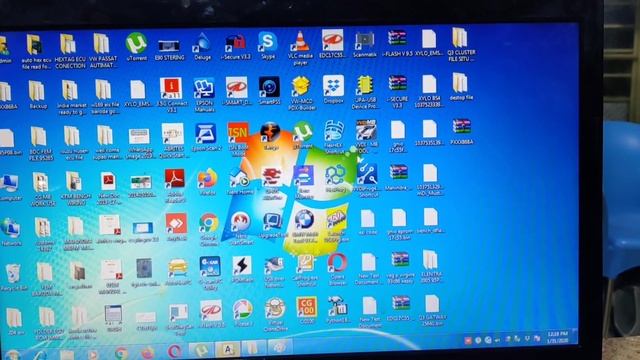Click the Opera icon on the taskbar
Viewport: 640px width, 360px height.
174,351
